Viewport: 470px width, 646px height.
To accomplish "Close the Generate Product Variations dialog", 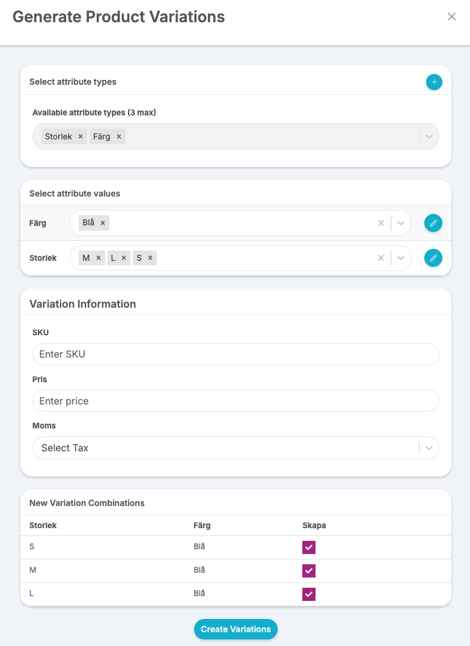I will 451,16.
